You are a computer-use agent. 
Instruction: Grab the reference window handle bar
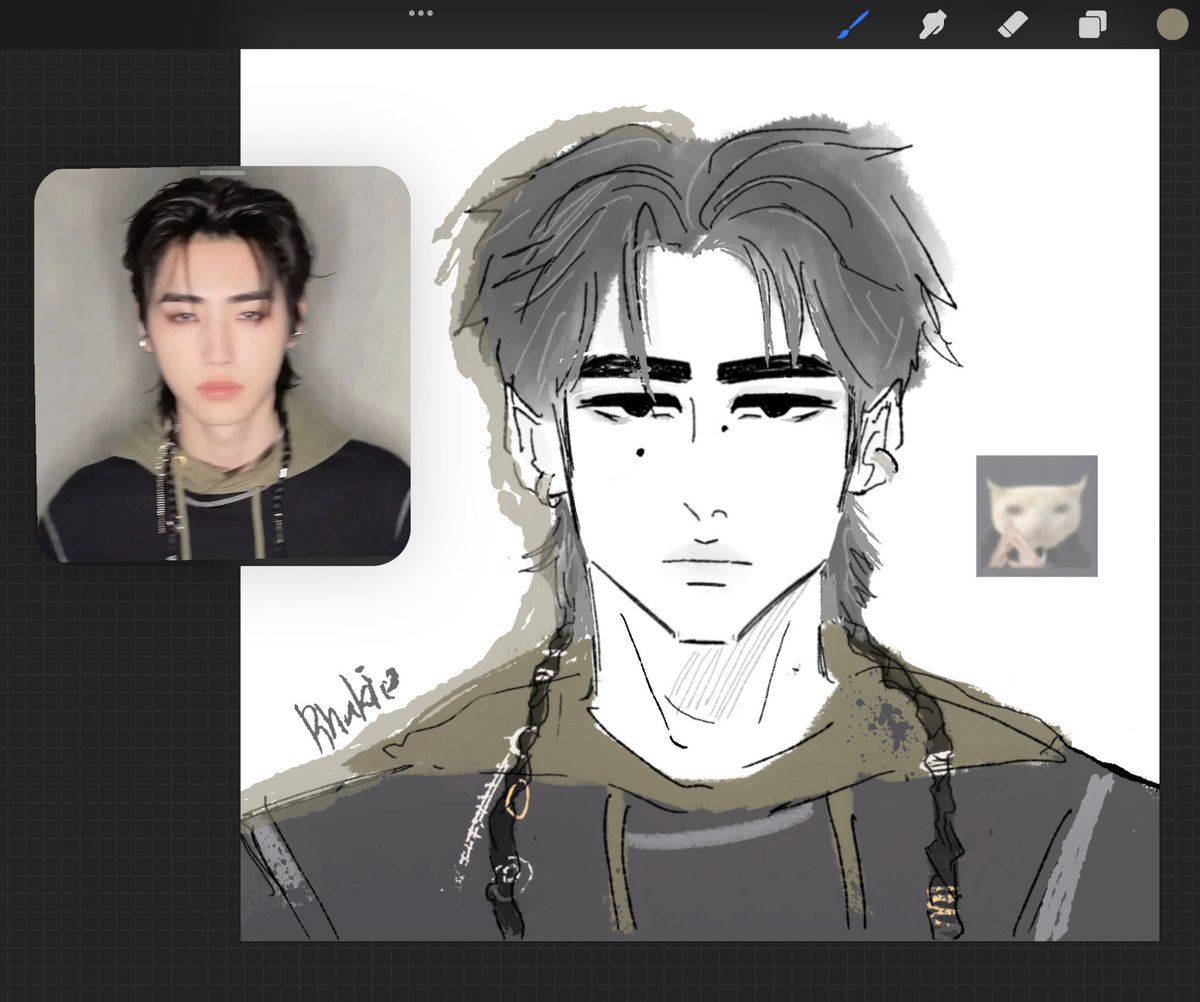coord(222,173)
